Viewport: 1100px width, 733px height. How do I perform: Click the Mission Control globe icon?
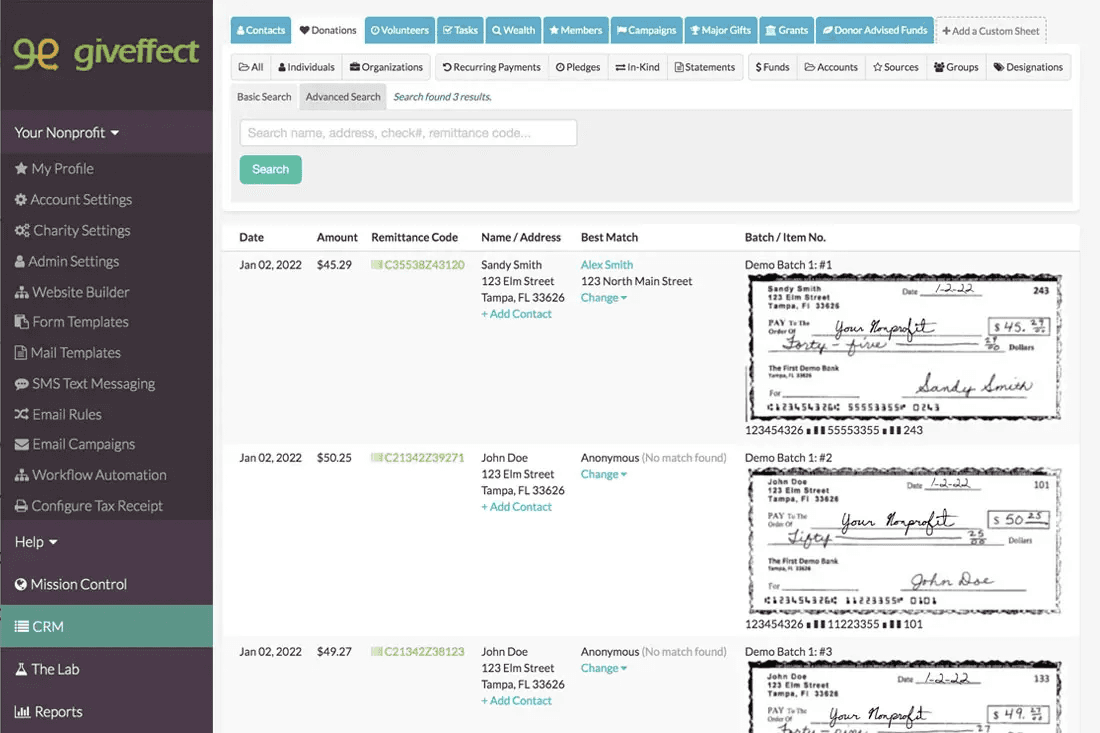(22, 584)
